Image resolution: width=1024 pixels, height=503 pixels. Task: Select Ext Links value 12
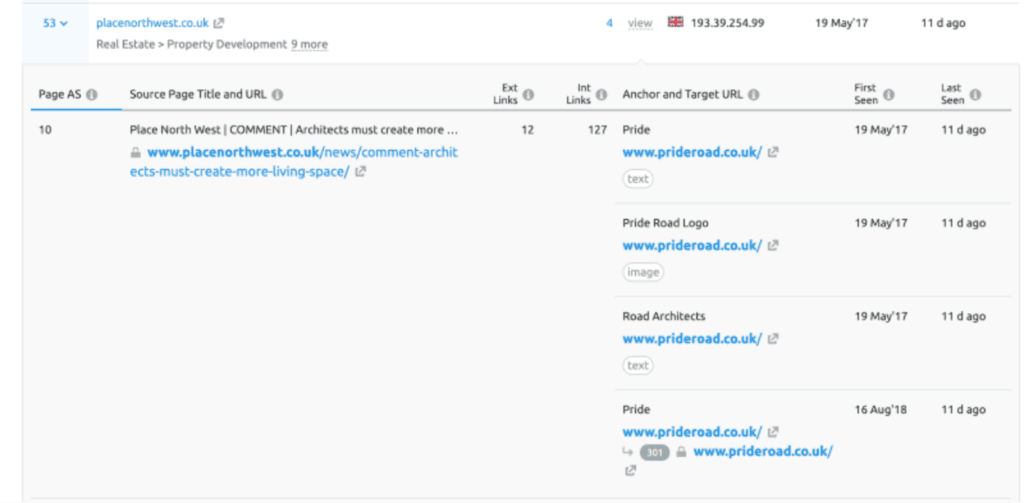[527, 130]
